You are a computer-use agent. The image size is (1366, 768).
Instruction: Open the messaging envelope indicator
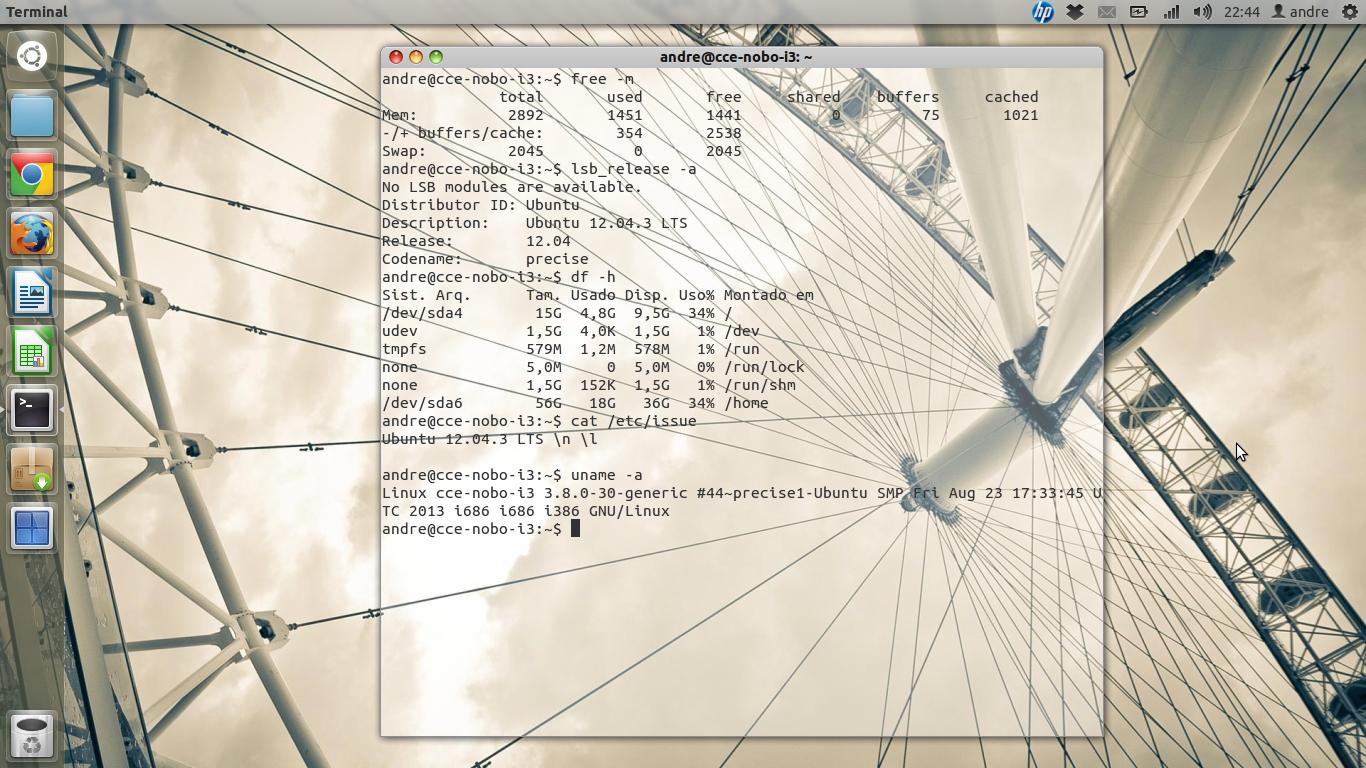(1107, 12)
